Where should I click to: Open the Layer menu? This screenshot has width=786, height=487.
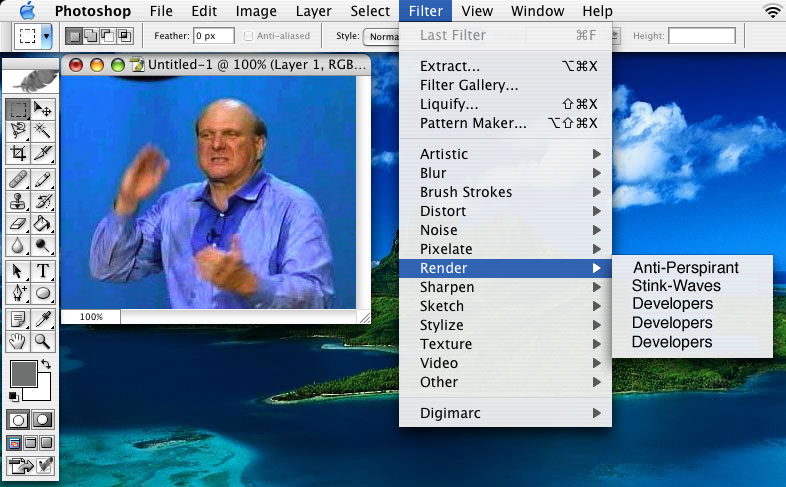313,11
